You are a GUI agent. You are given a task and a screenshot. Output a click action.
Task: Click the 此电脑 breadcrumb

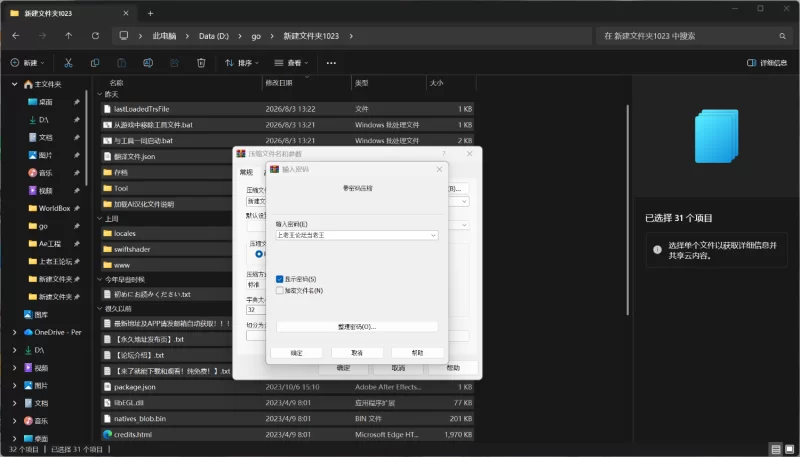click(164, 36)
